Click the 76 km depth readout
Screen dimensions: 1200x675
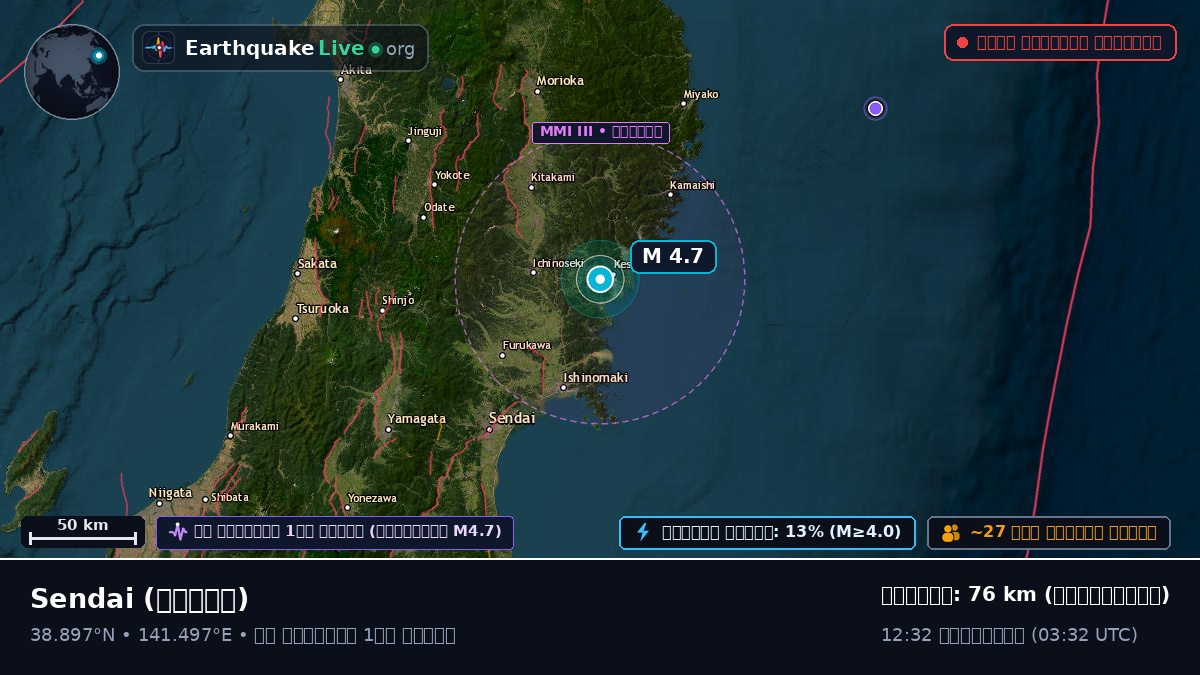[1025, 595]
